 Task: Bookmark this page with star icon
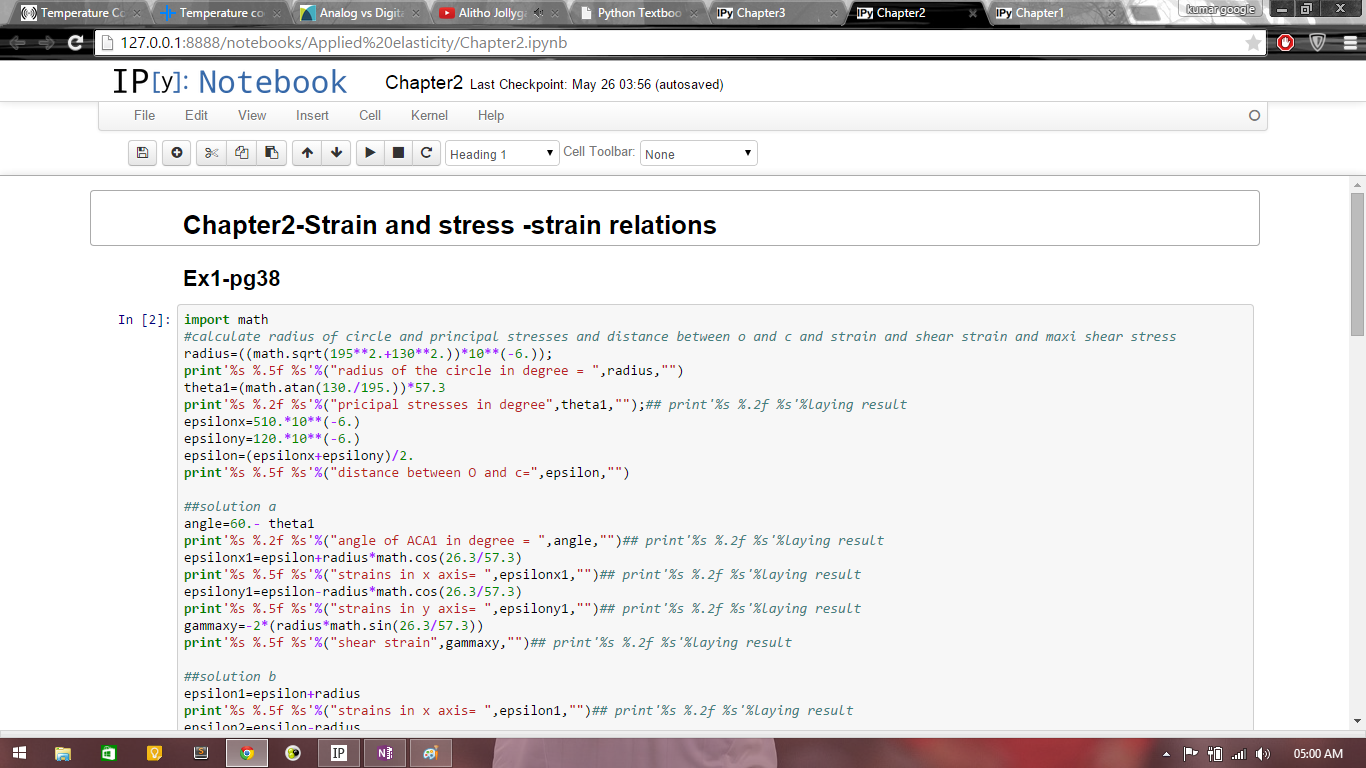[1253, 43]
